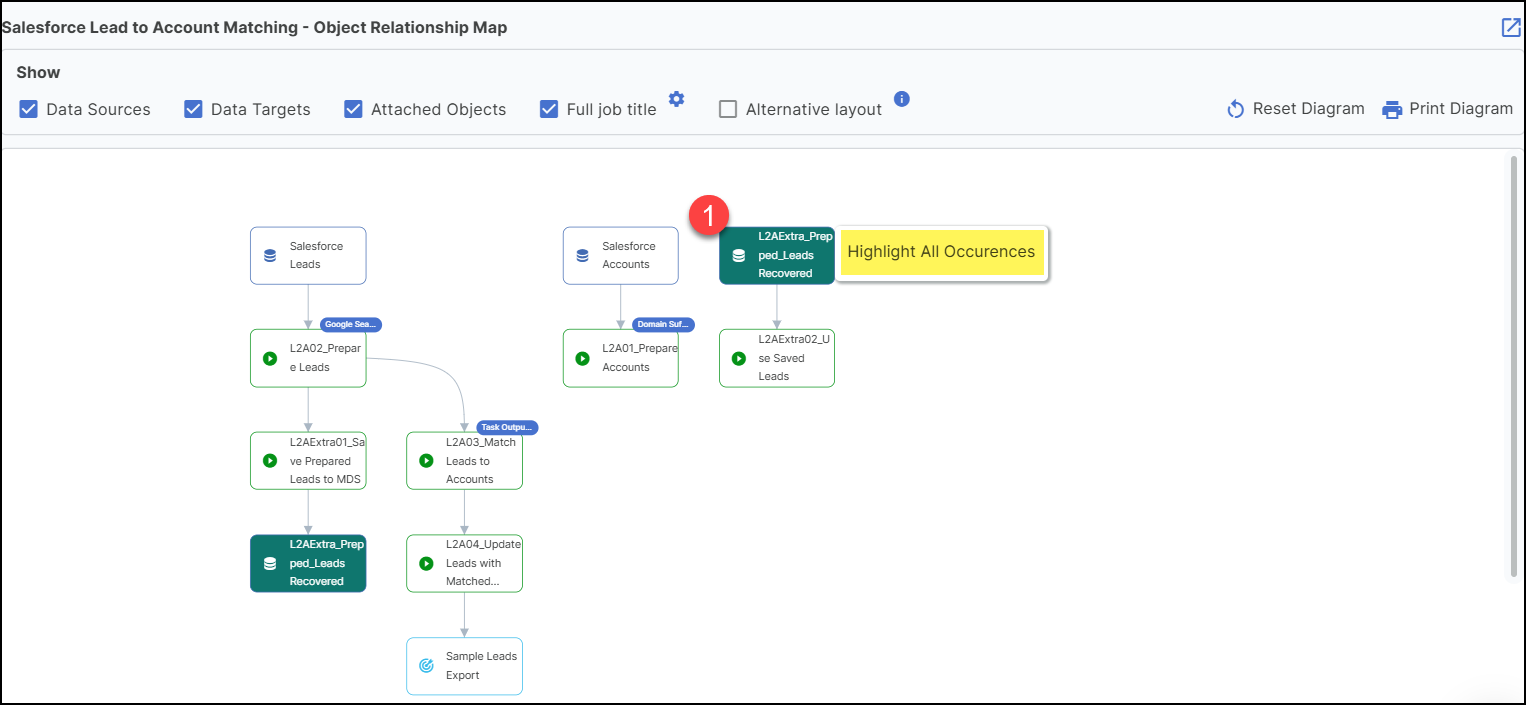Click the Print Diagram printer icon
The width and height of the screenshot is (1526, 705).
click(x=1392, y=109)
